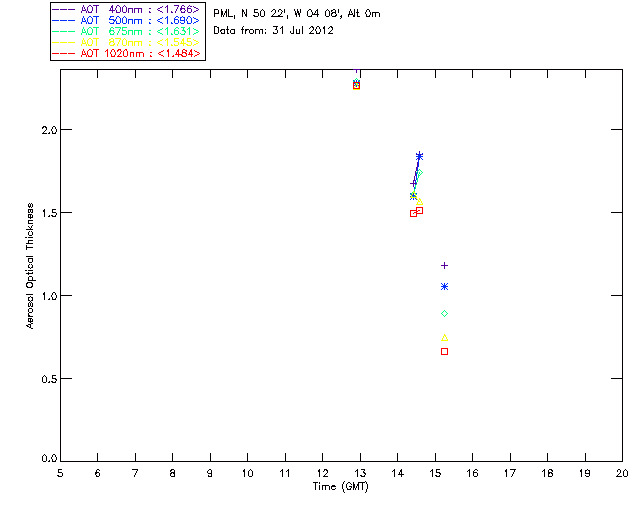Select the x-axis tick label 16
The height and width of the screenshot is (512, 640).
coord(472,473)
